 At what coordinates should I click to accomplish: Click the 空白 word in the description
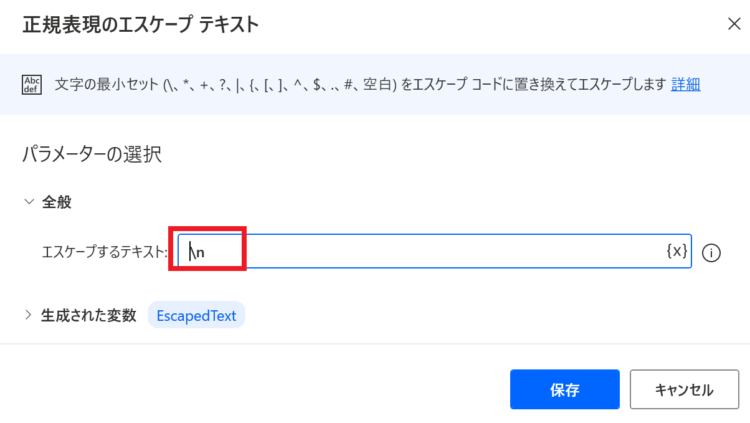[377, 84]
